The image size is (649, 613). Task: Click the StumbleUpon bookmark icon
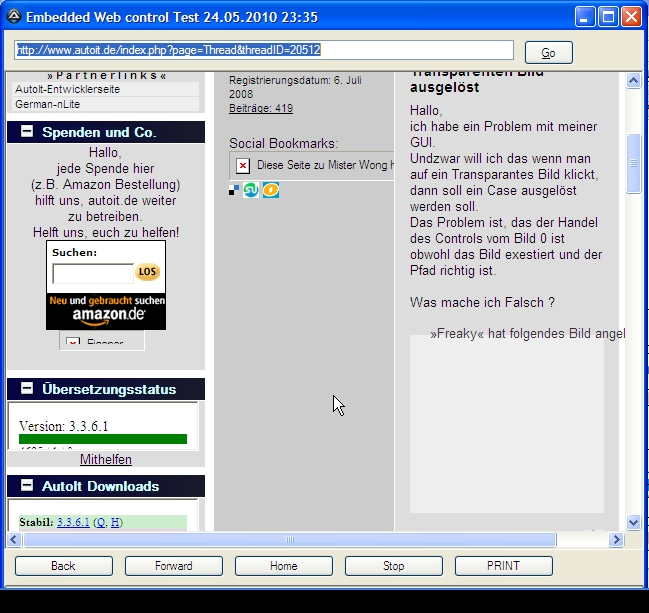coord(252,190)
